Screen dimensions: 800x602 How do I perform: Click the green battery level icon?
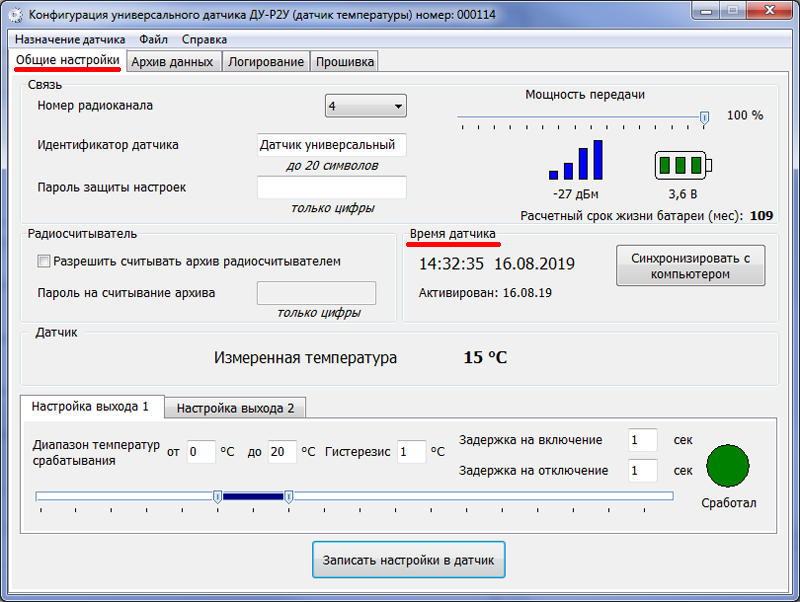point(683,165)
